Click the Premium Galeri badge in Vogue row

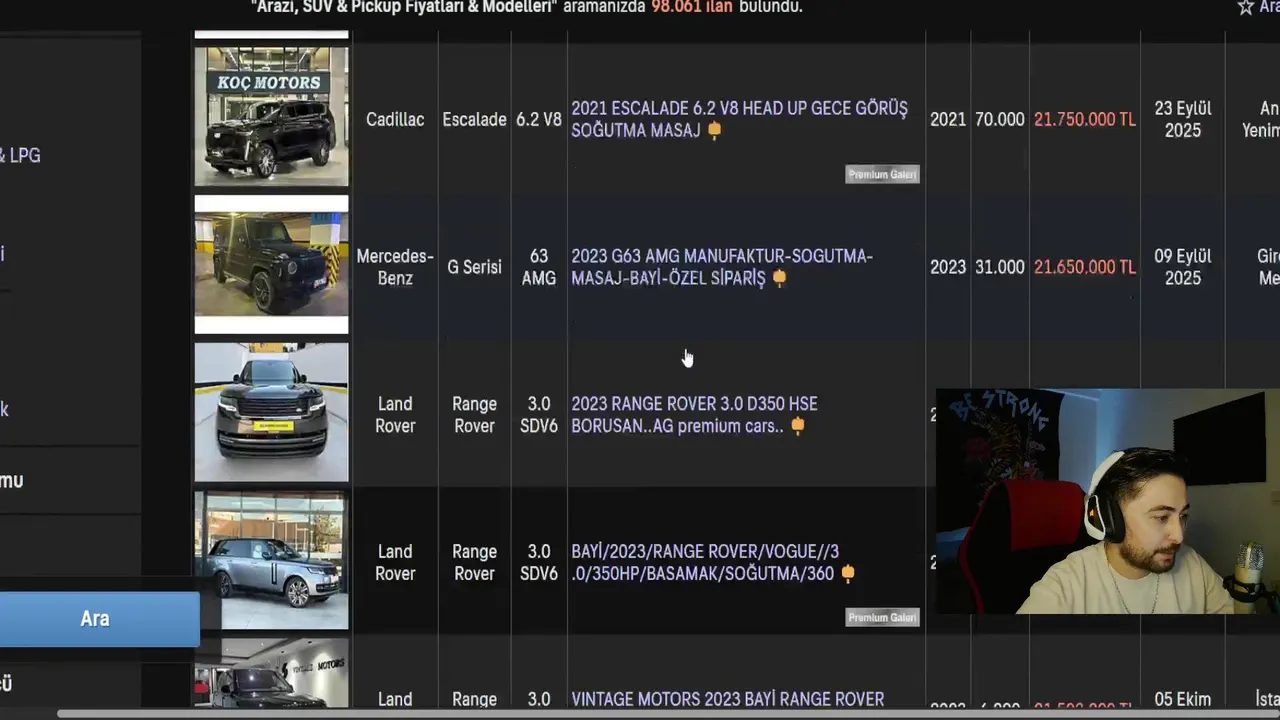(x=882, y=617)
